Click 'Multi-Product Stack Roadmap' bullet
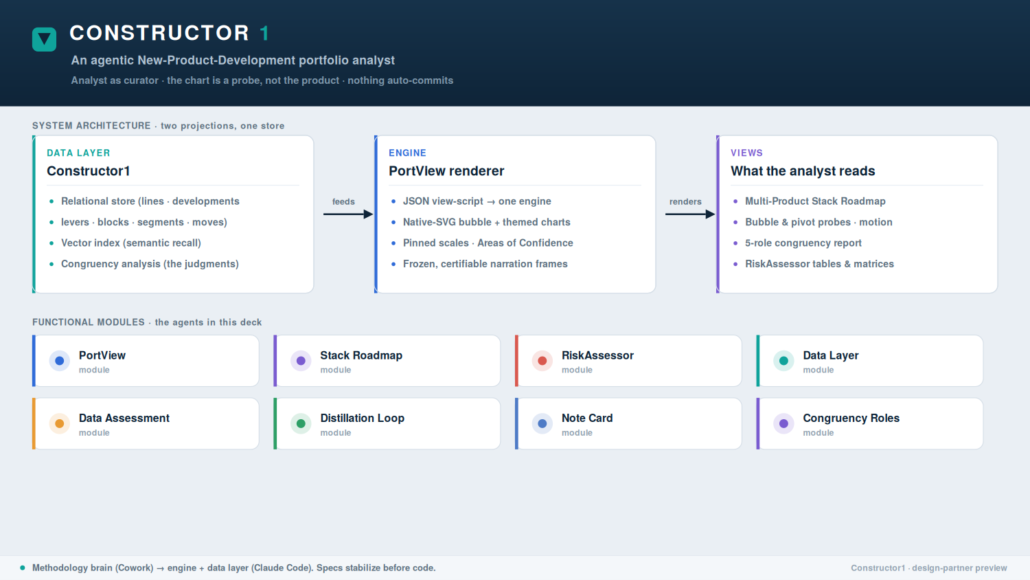 pyautogui.click(x=815, y=201)
